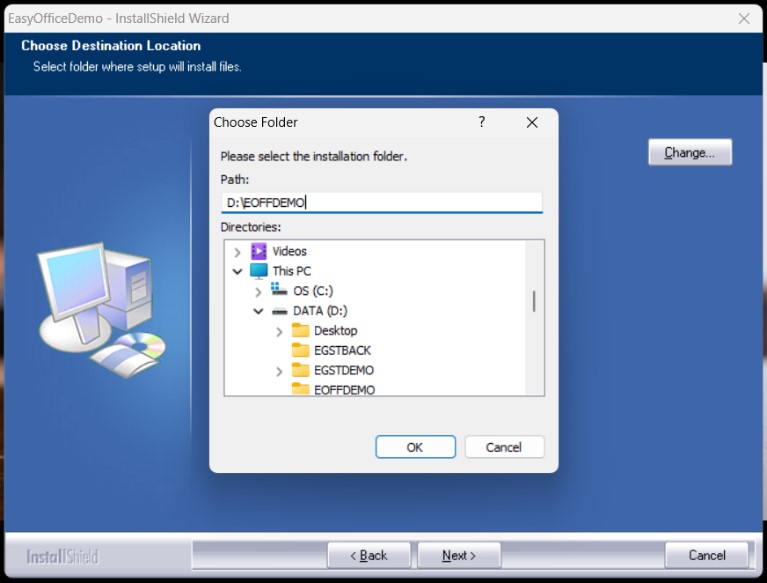Cancel the Choose Folder dialog
Viewport: 767px width, 583px height.
(x=504, y=447)
